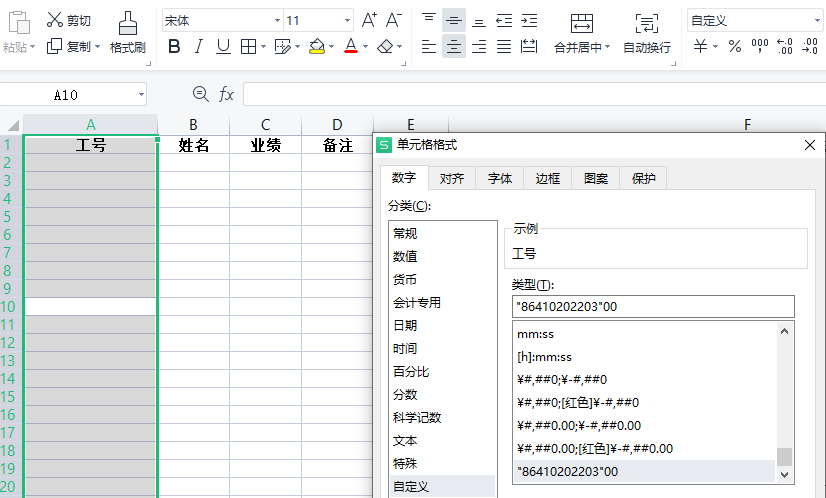Click the Cut (剪切) scissors icon
This screenshot has height=498, width=826.
pos(54,20)
